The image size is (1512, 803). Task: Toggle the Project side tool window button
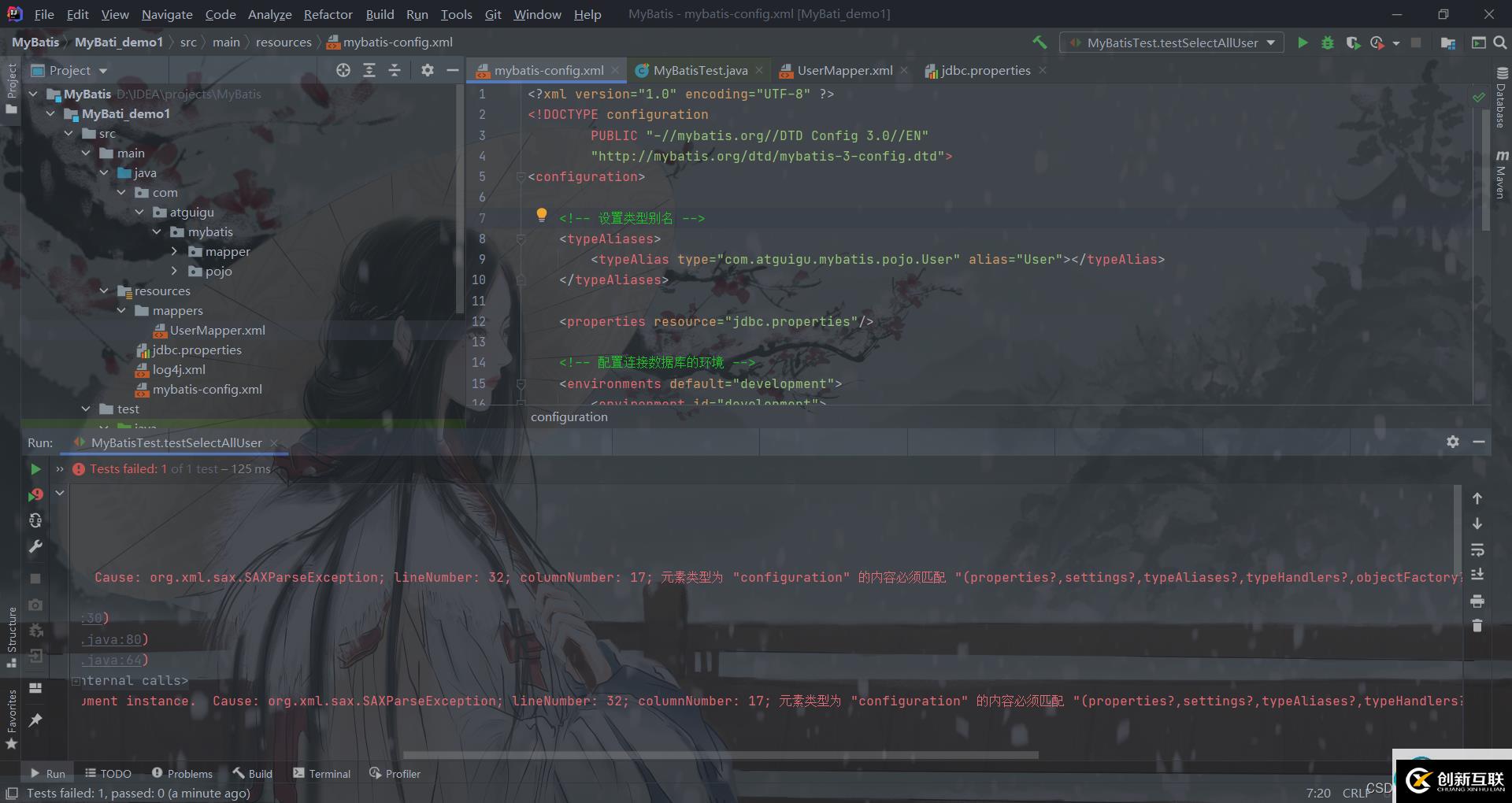(11, 88)
